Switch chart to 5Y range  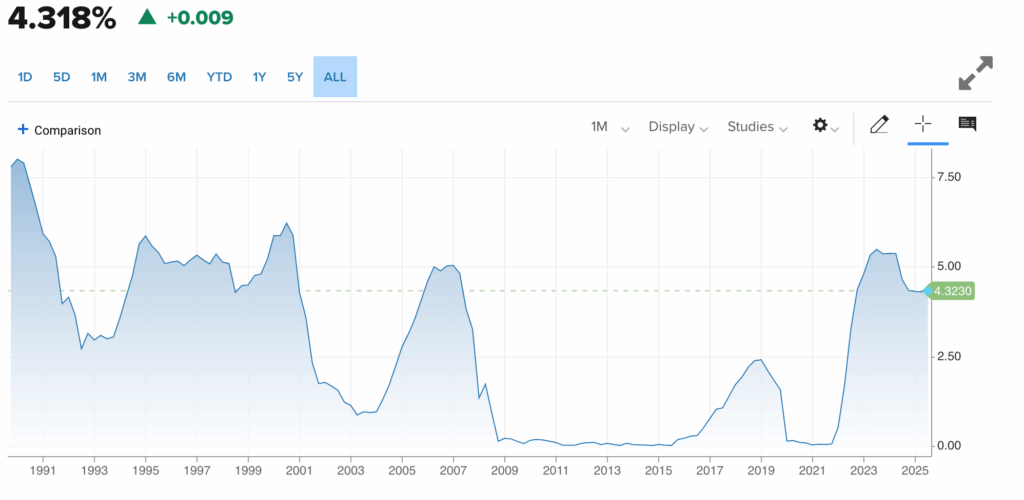[295, 77]
